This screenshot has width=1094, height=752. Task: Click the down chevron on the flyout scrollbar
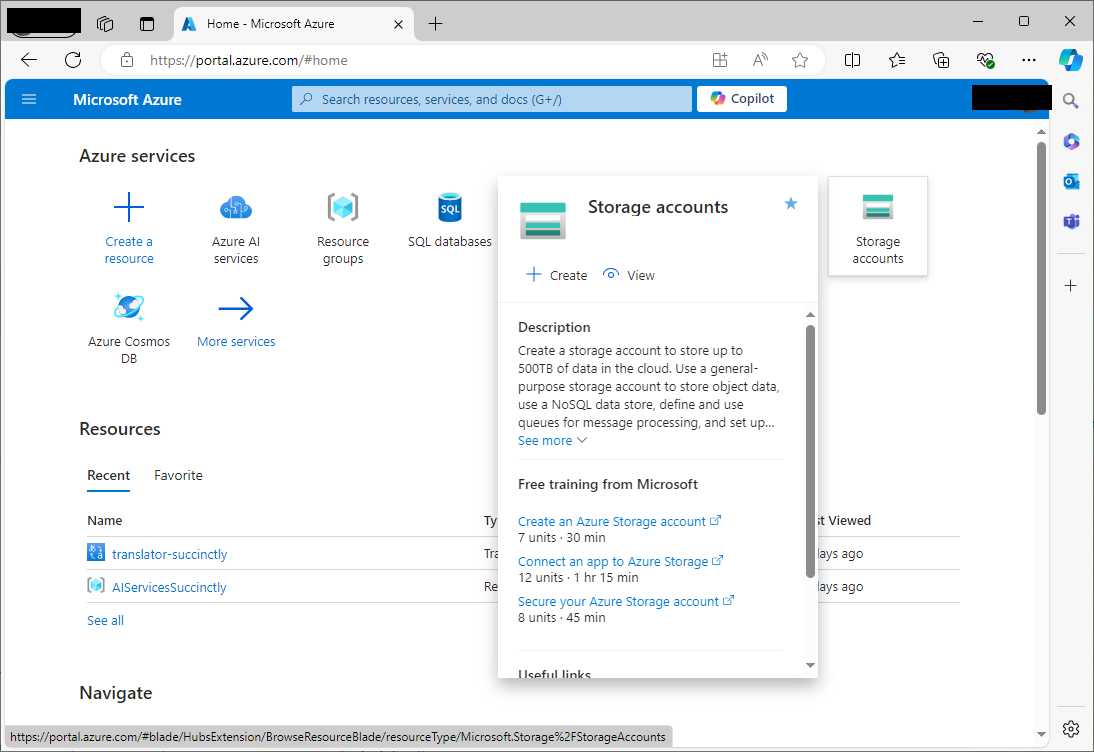pyautogui.click(x=810, y=664)
